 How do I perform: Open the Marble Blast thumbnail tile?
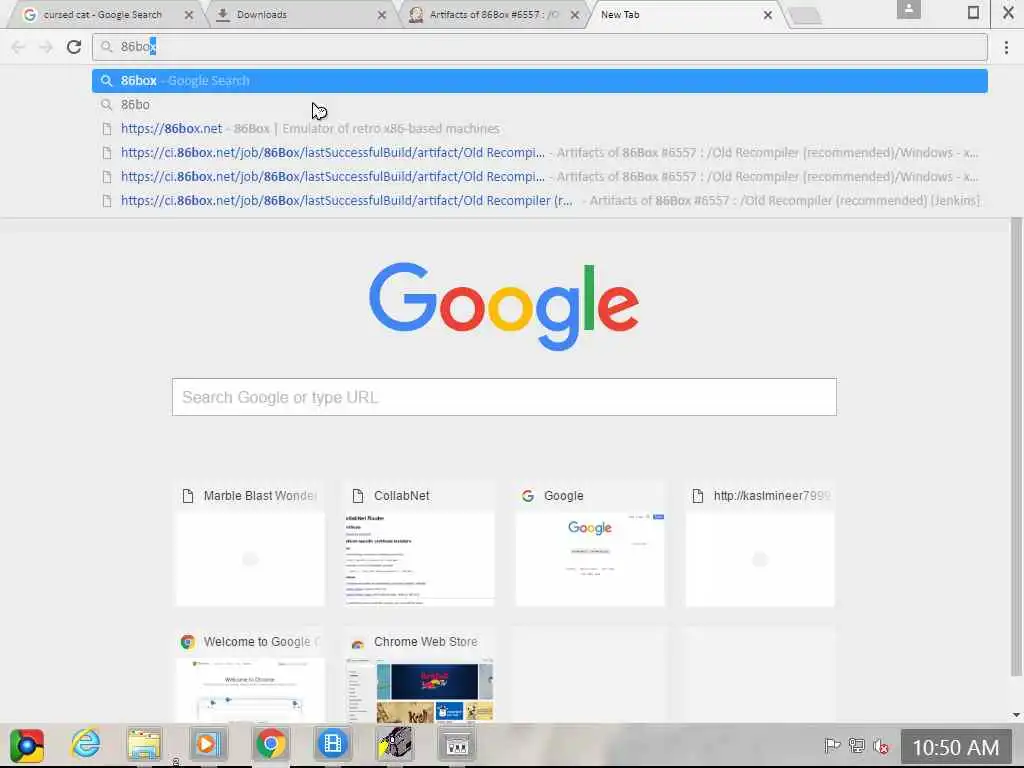pyautogui.click(x=250, y=544)
